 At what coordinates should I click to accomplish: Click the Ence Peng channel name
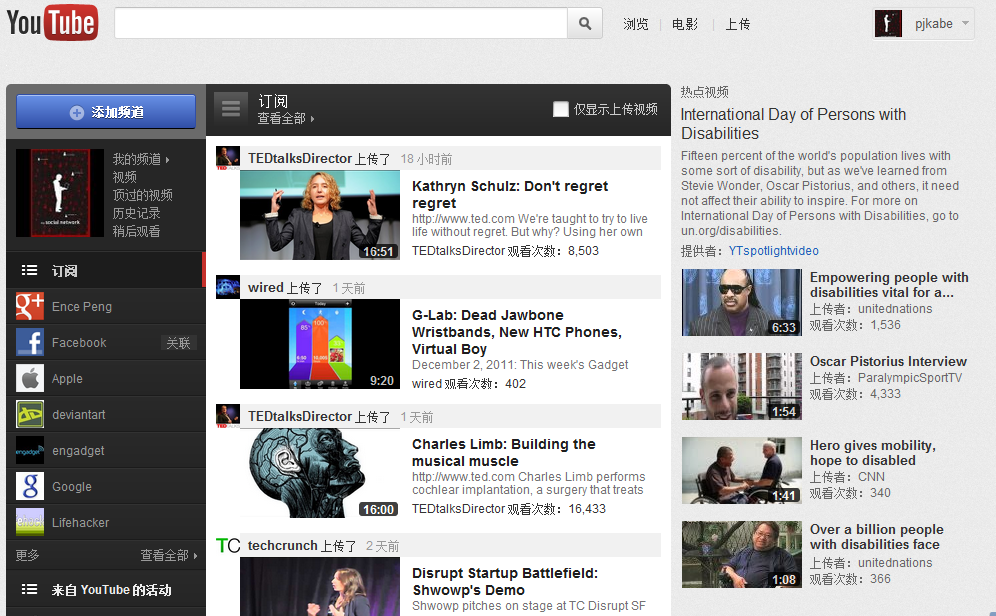click(82, 307)
